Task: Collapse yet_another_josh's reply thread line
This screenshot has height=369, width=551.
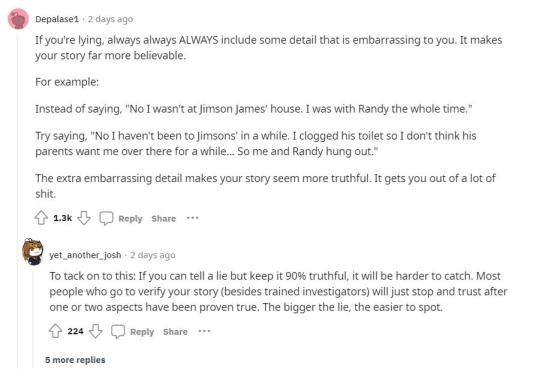Action: (x=33, y=318)
